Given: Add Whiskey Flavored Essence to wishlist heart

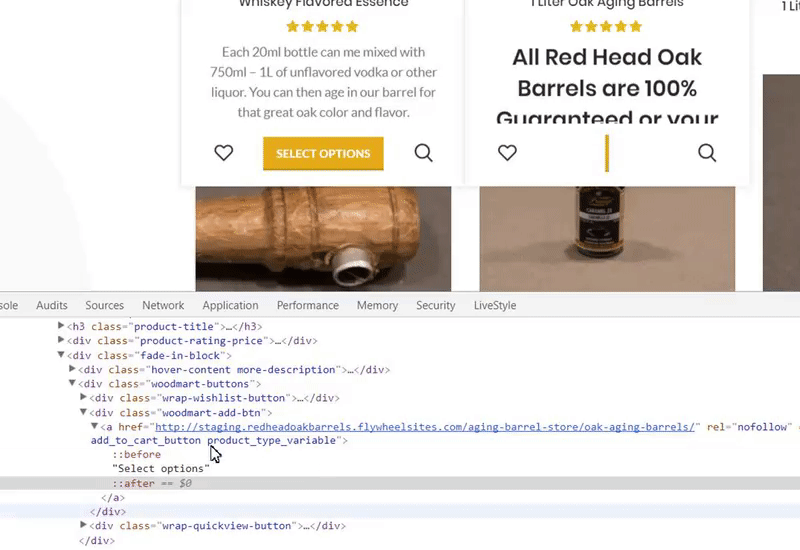Looking at the screenshot, I should click(223, 153).
